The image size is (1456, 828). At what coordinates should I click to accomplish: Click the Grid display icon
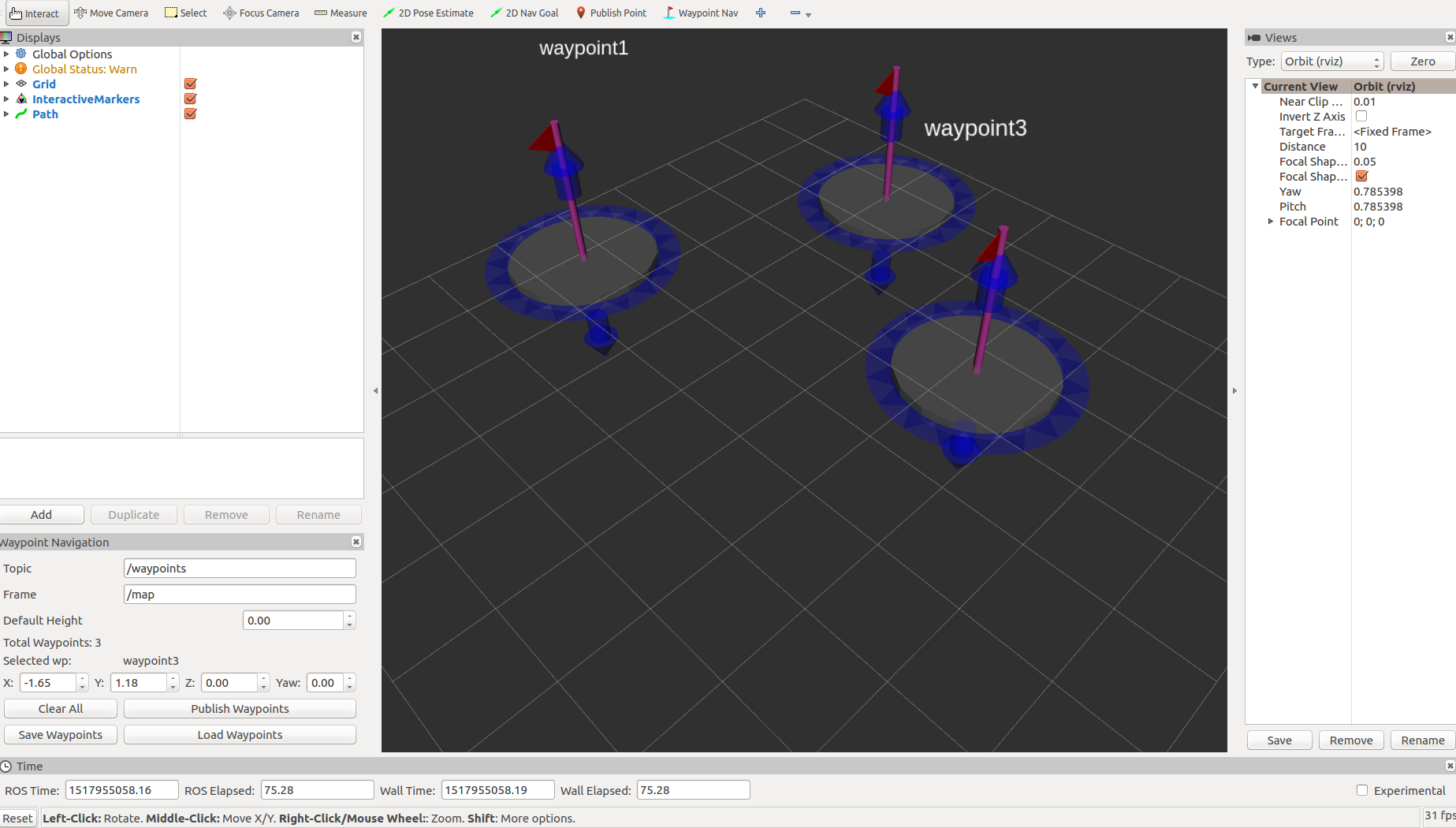pos(21,84)
